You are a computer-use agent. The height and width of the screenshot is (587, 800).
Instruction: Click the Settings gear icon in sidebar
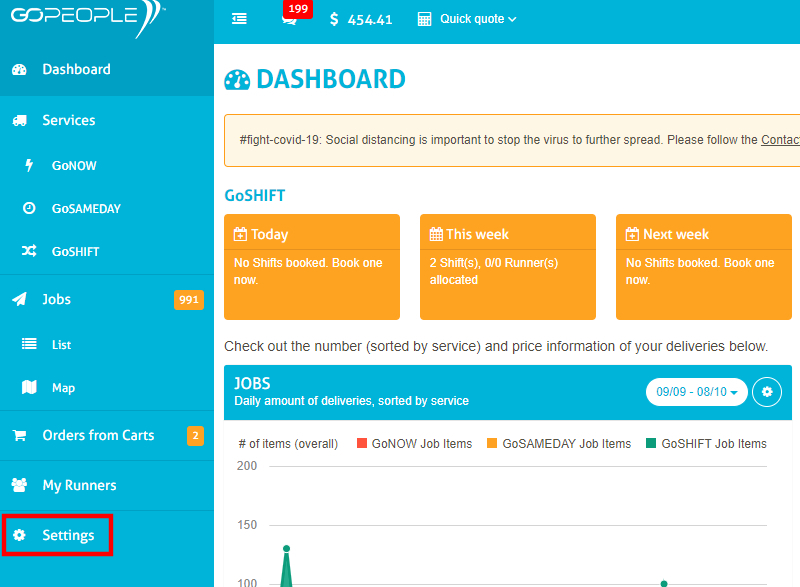(19, 535)
